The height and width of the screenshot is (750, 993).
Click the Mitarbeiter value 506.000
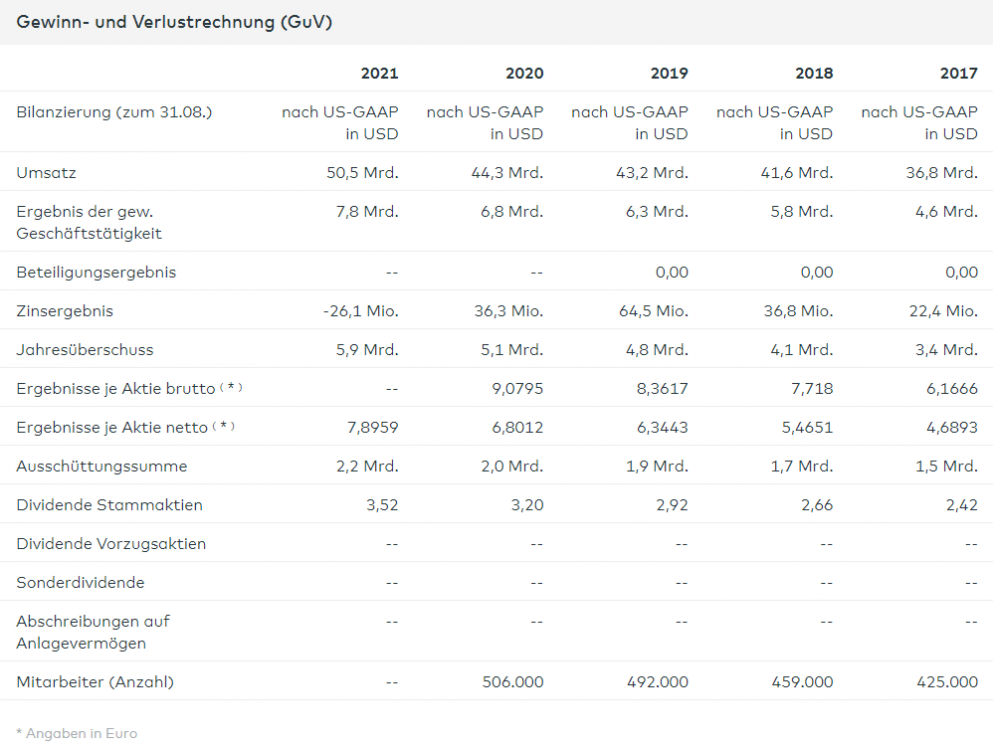tap(512, 682)
